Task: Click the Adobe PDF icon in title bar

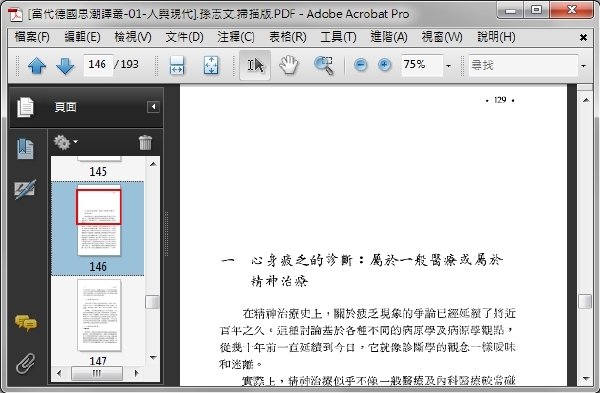Action: point(16,15)
